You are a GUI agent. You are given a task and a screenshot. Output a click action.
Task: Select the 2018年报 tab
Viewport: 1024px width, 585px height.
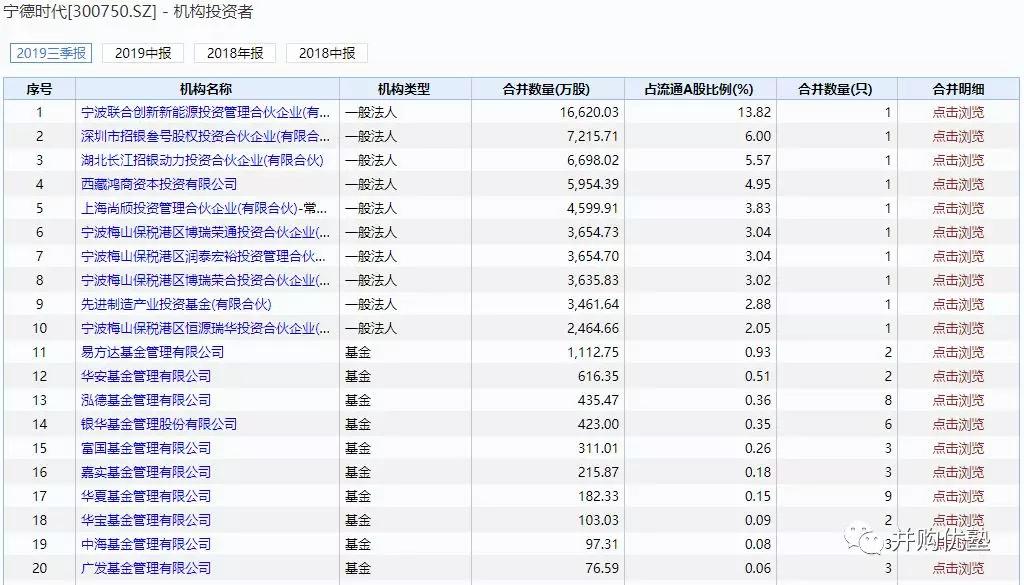[x=235, y=53]
